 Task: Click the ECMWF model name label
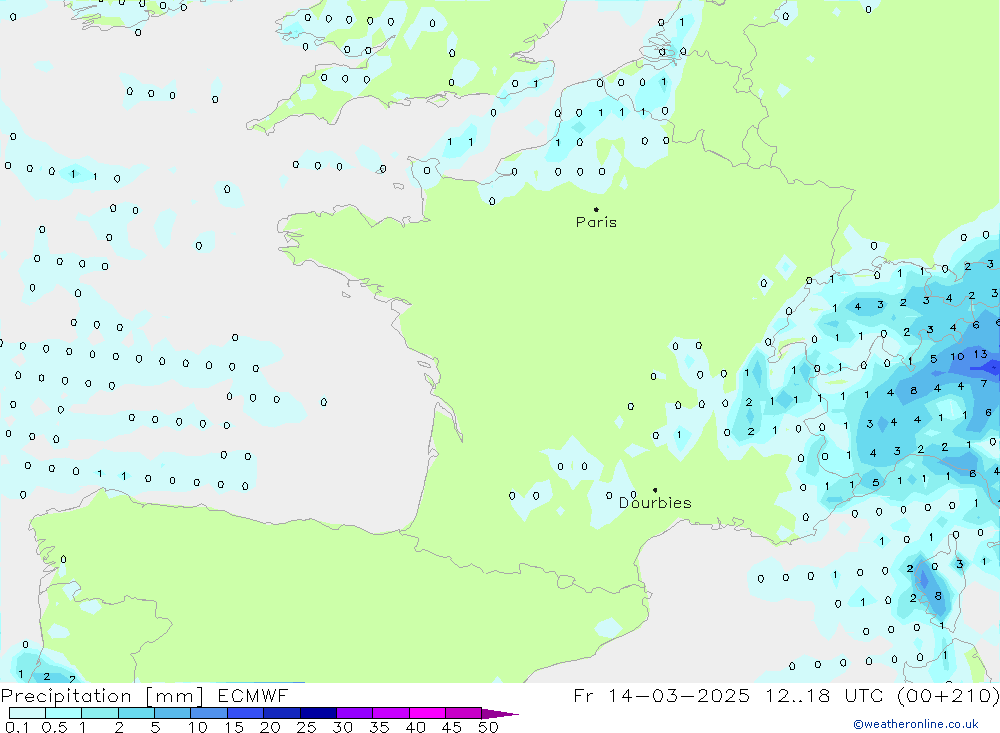pos(253,695)
